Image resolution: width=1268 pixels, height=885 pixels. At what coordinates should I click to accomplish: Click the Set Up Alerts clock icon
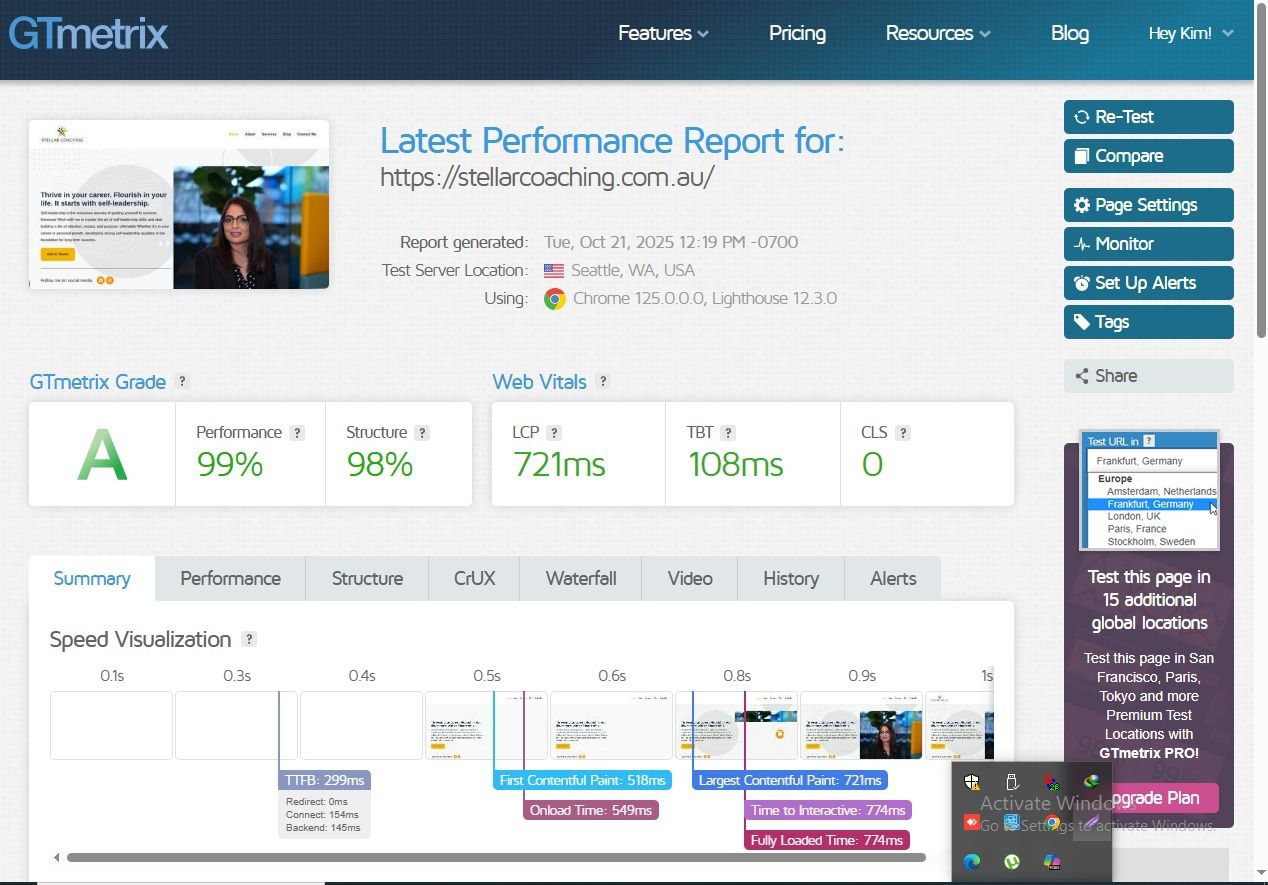click(1082, 283)
